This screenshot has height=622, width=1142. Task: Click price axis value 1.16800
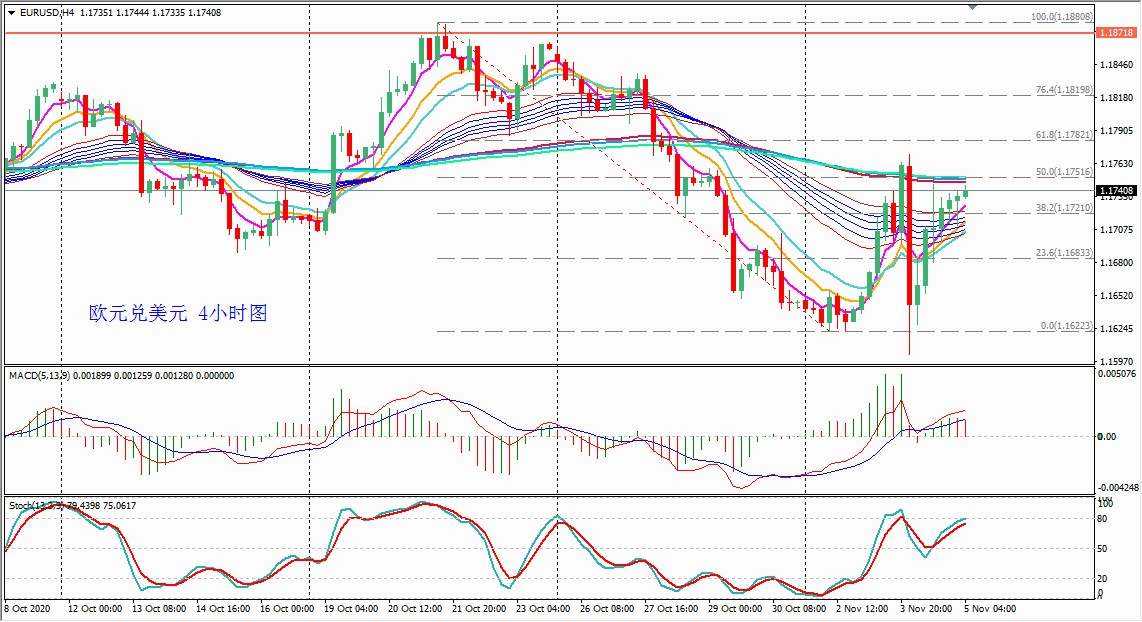click(1116, 262)
